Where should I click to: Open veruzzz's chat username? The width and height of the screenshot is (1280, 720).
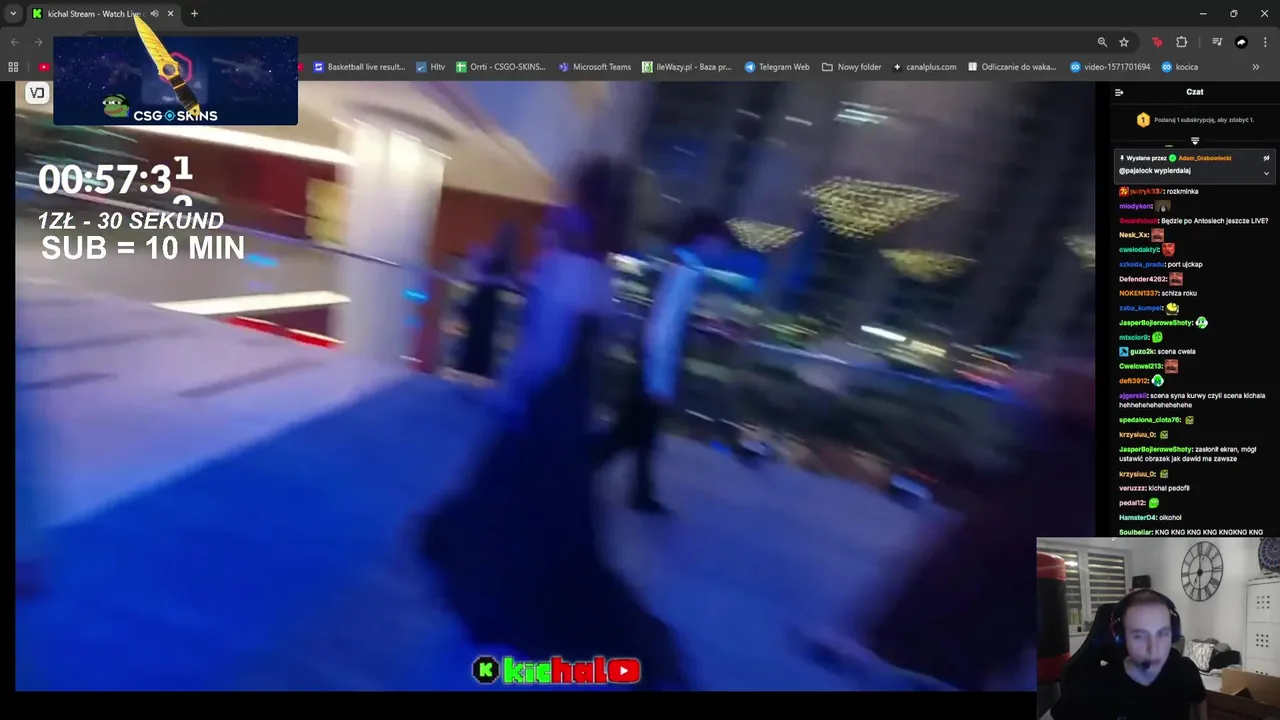point(1132,488)
